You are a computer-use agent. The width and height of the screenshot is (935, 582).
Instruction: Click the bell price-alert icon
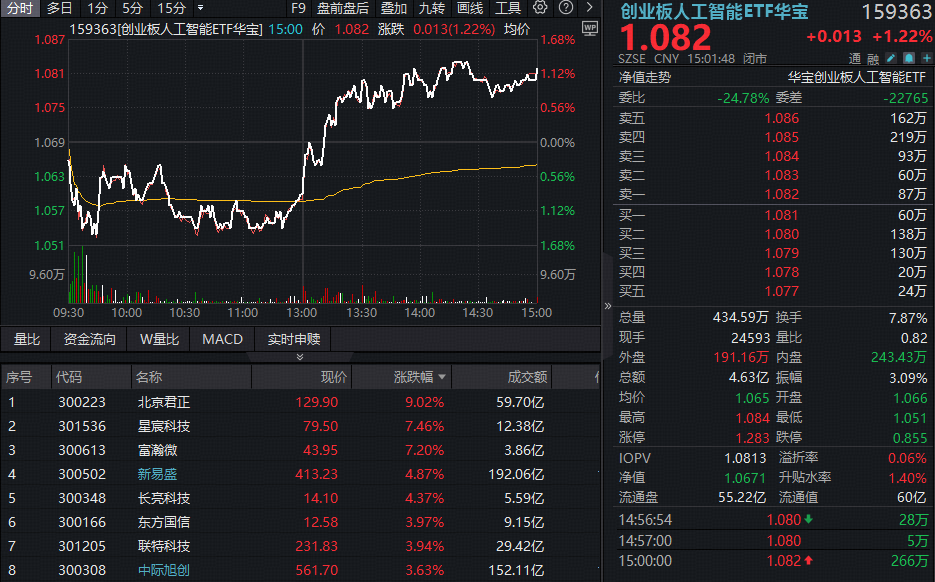coord(908,58)
